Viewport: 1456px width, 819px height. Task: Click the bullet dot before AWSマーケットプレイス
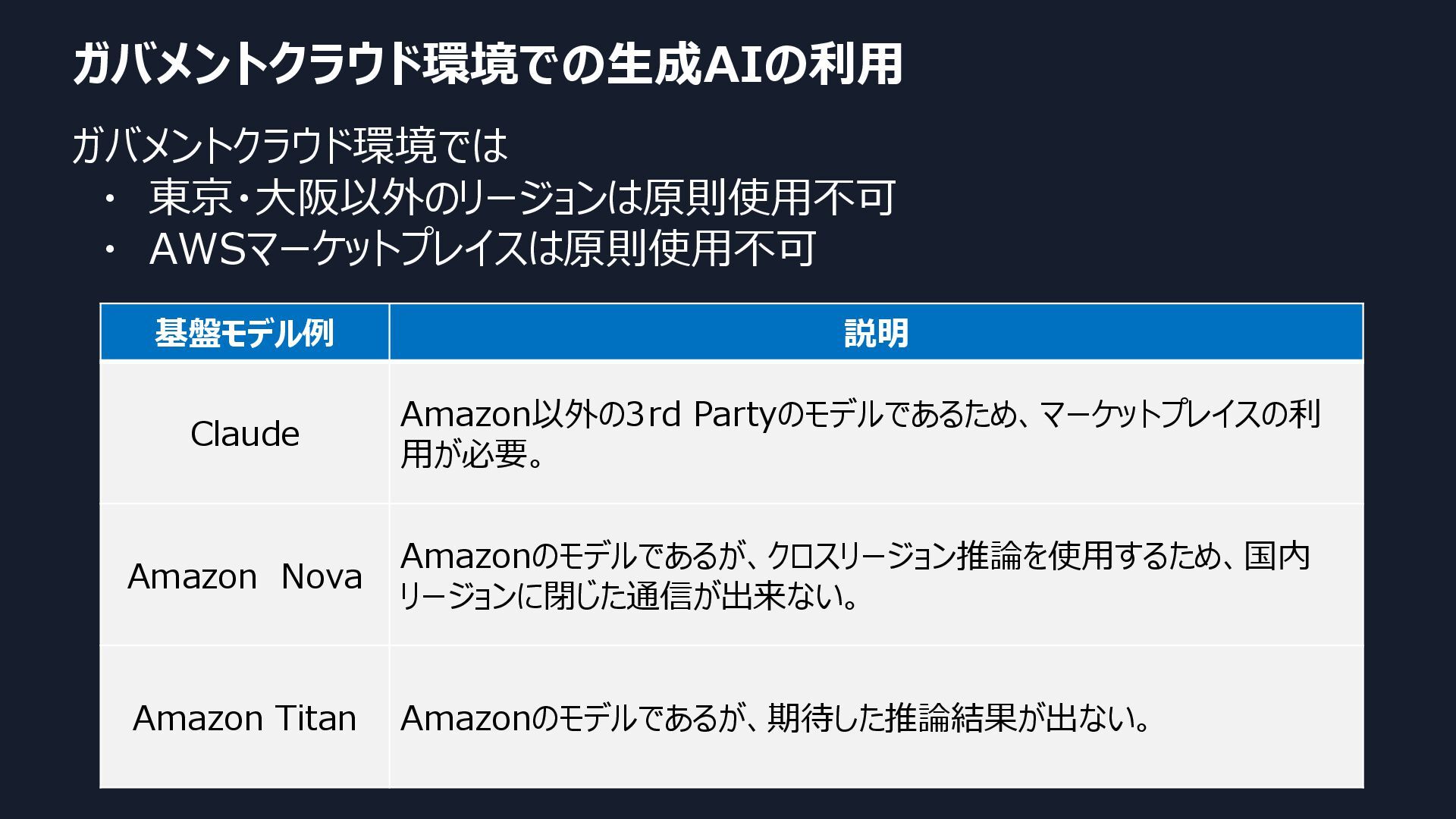111,249
